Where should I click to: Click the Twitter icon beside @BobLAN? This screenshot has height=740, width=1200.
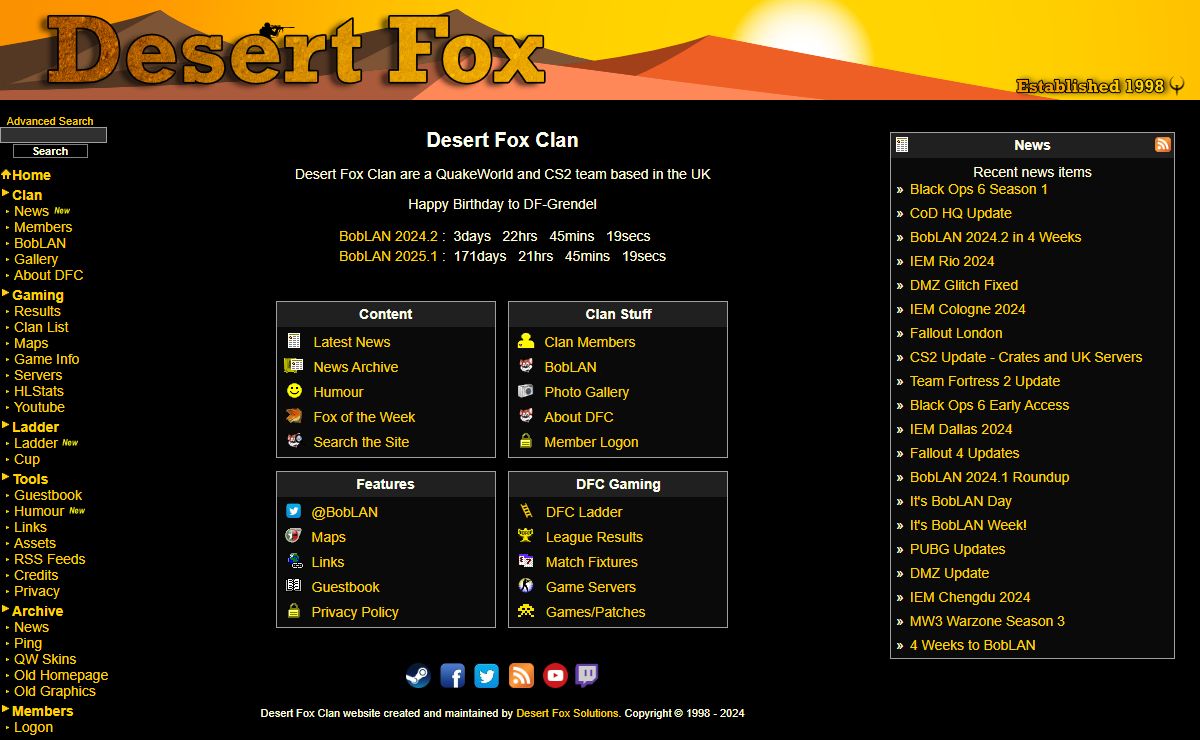coord(294,511)
